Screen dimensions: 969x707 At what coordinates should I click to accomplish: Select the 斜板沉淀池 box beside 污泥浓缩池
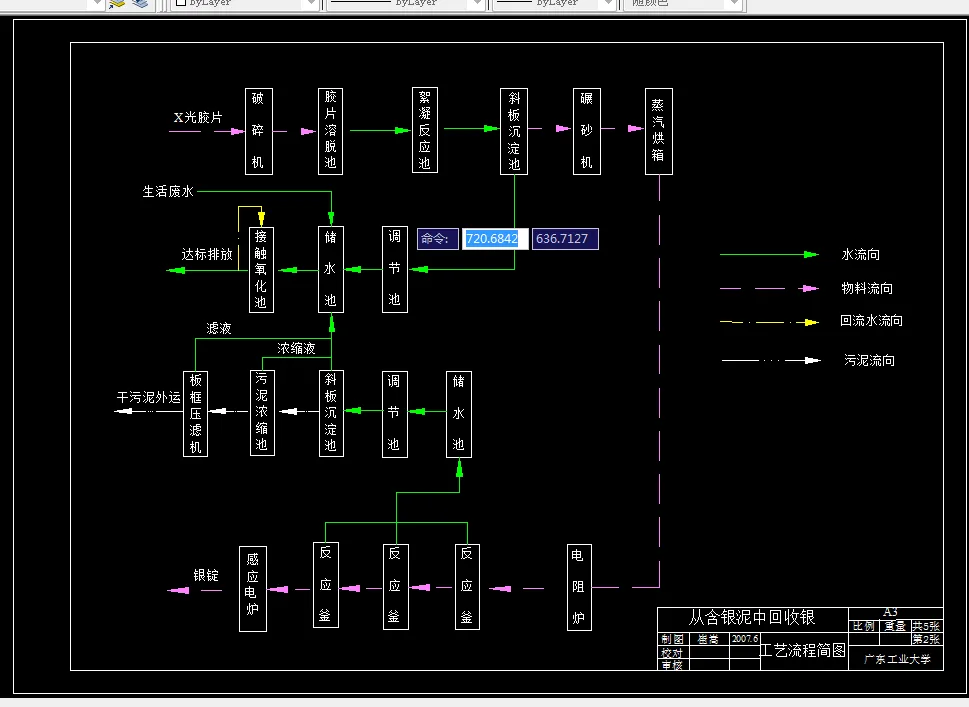point(331,413)
